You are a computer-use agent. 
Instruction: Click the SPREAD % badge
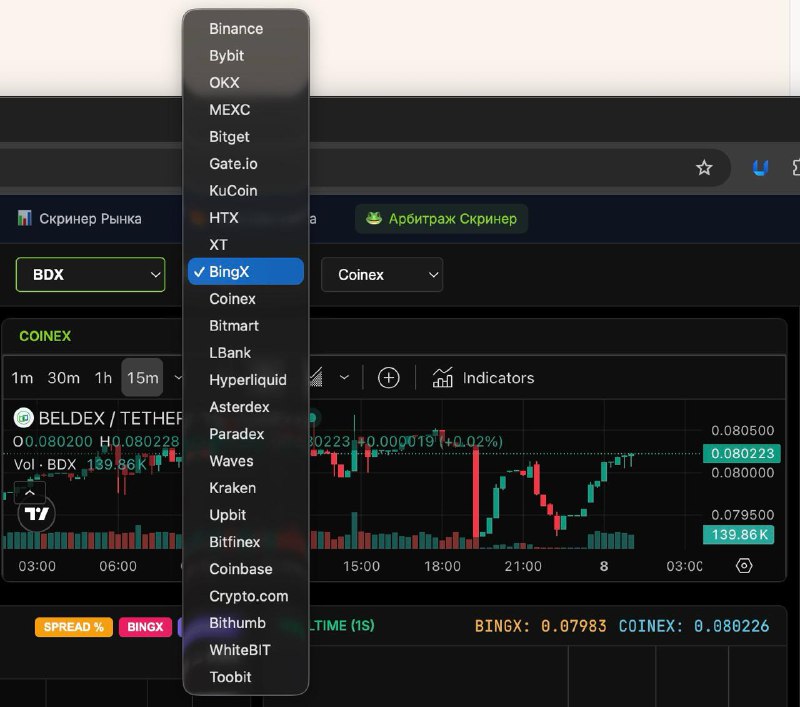pos(74,627)
